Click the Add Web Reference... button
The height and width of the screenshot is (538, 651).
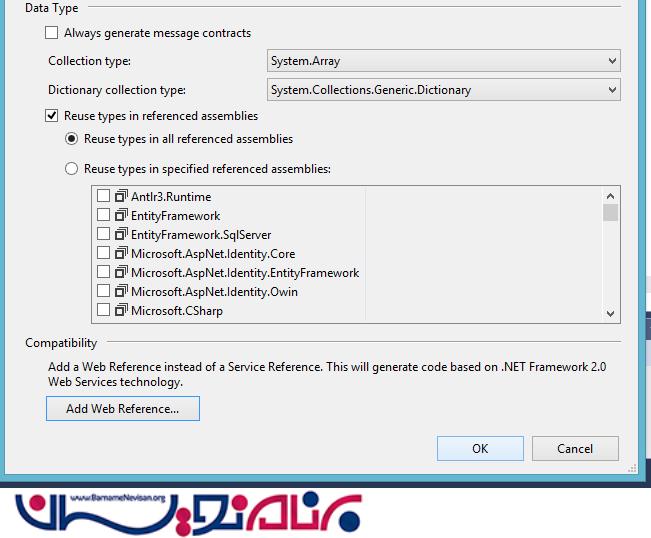[x=123, y=408]
